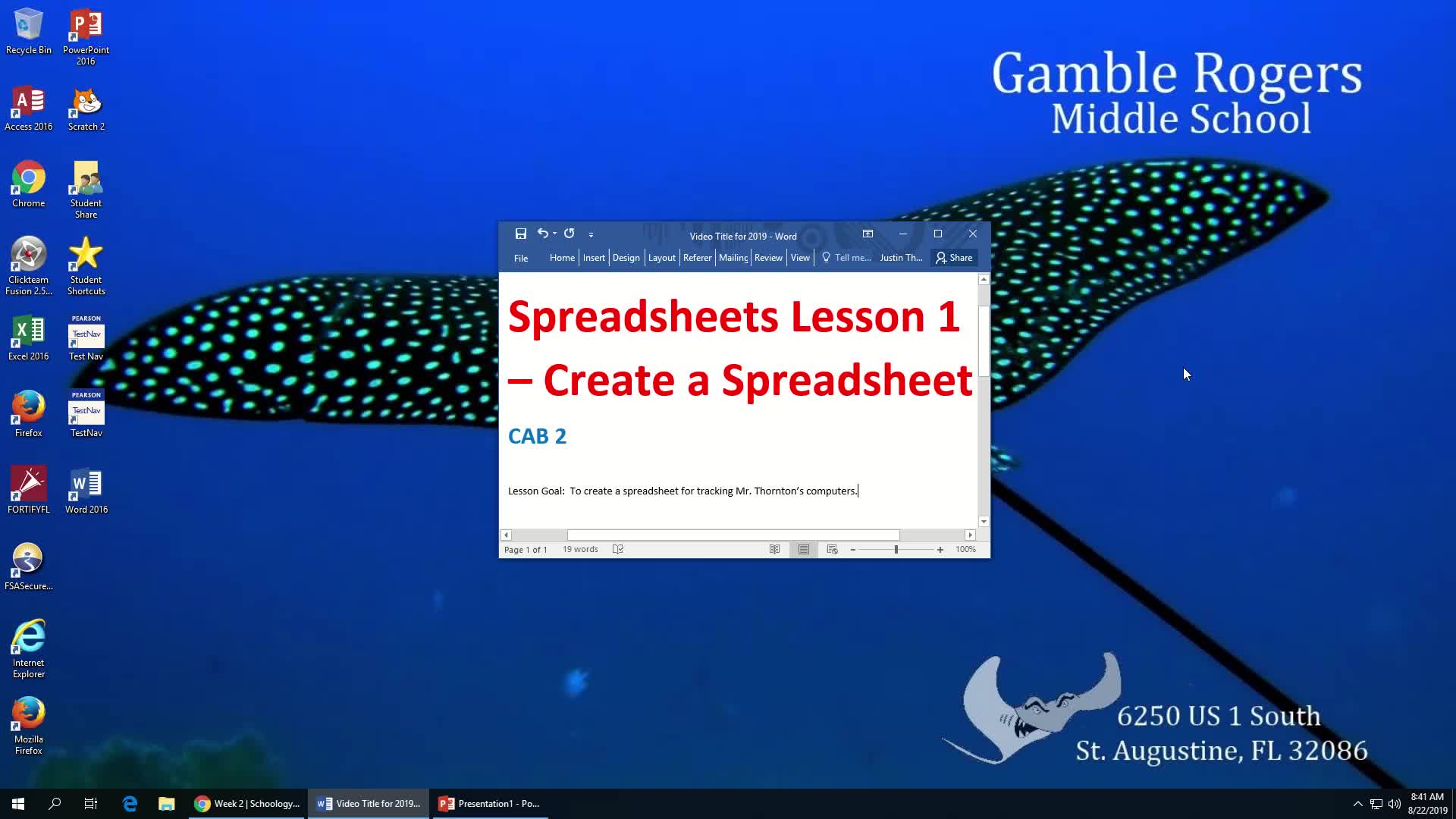Open the Insert tab in Word ribbon
The width and height of the screenshot is (1456, 819).
(x=593, y=257)
